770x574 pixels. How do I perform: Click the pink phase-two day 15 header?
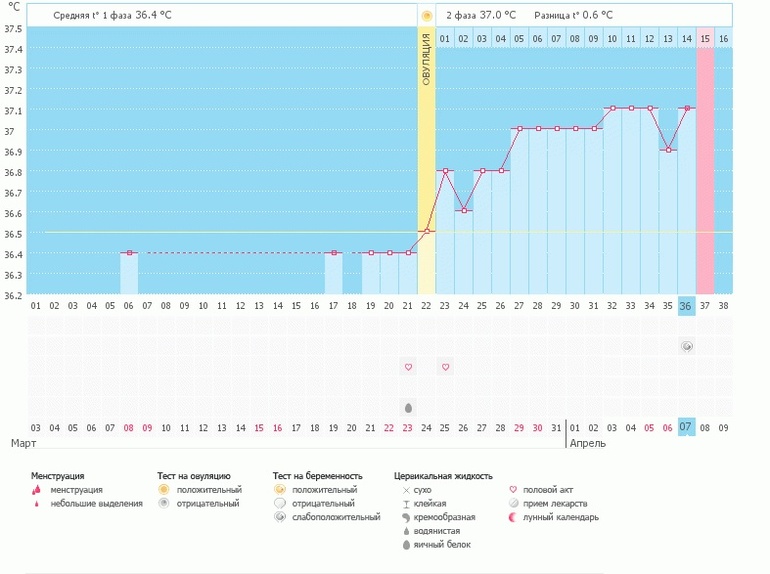[705, 38]
